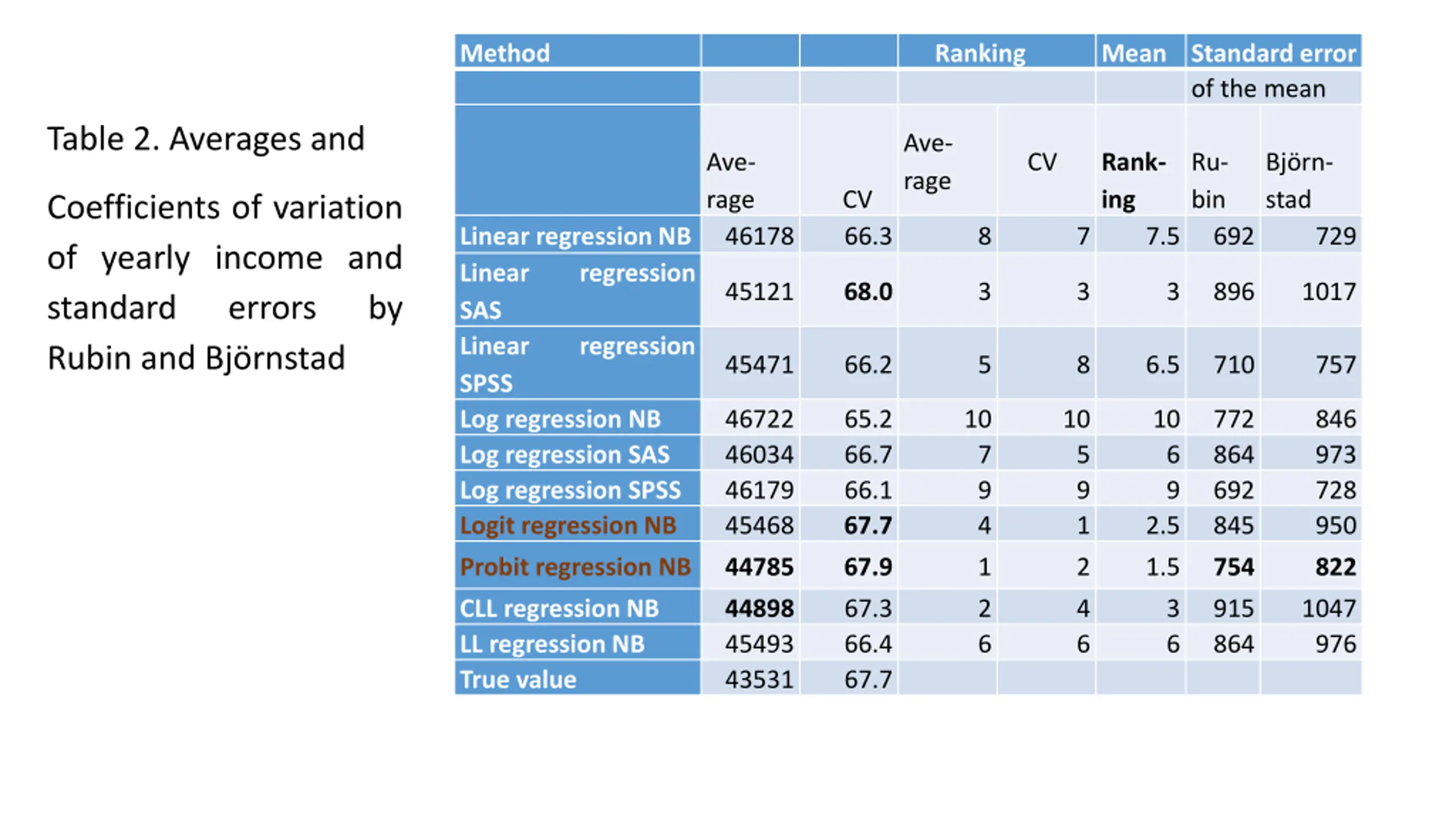The height and width of the screenshot is (819, 1456).
Task: Click the Björnstad standard error 757
Action: coord(1336,364)
